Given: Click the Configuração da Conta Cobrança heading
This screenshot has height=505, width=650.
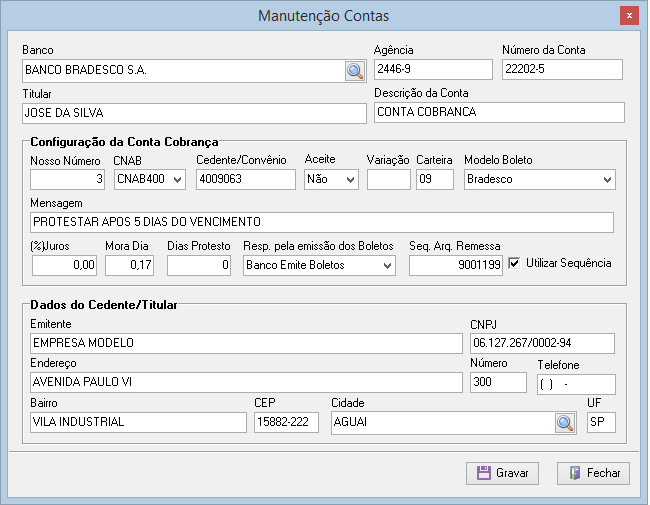Looking at the screenshot, I should (124, 142).
